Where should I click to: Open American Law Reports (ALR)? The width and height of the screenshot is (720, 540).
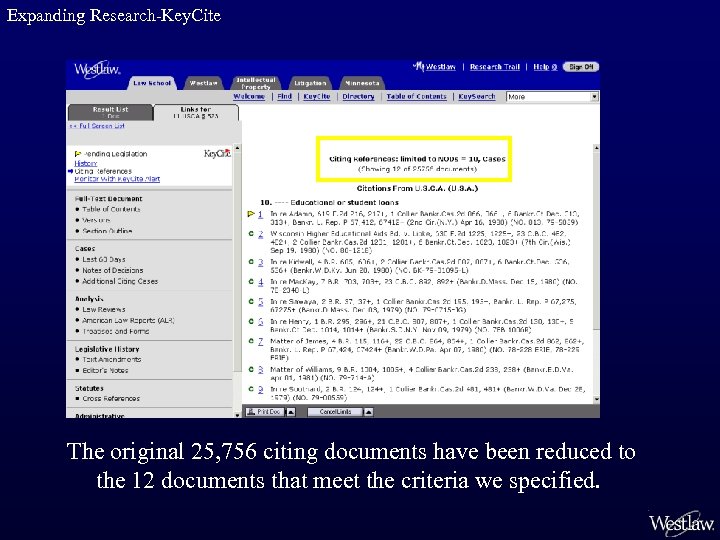[128, 320]
